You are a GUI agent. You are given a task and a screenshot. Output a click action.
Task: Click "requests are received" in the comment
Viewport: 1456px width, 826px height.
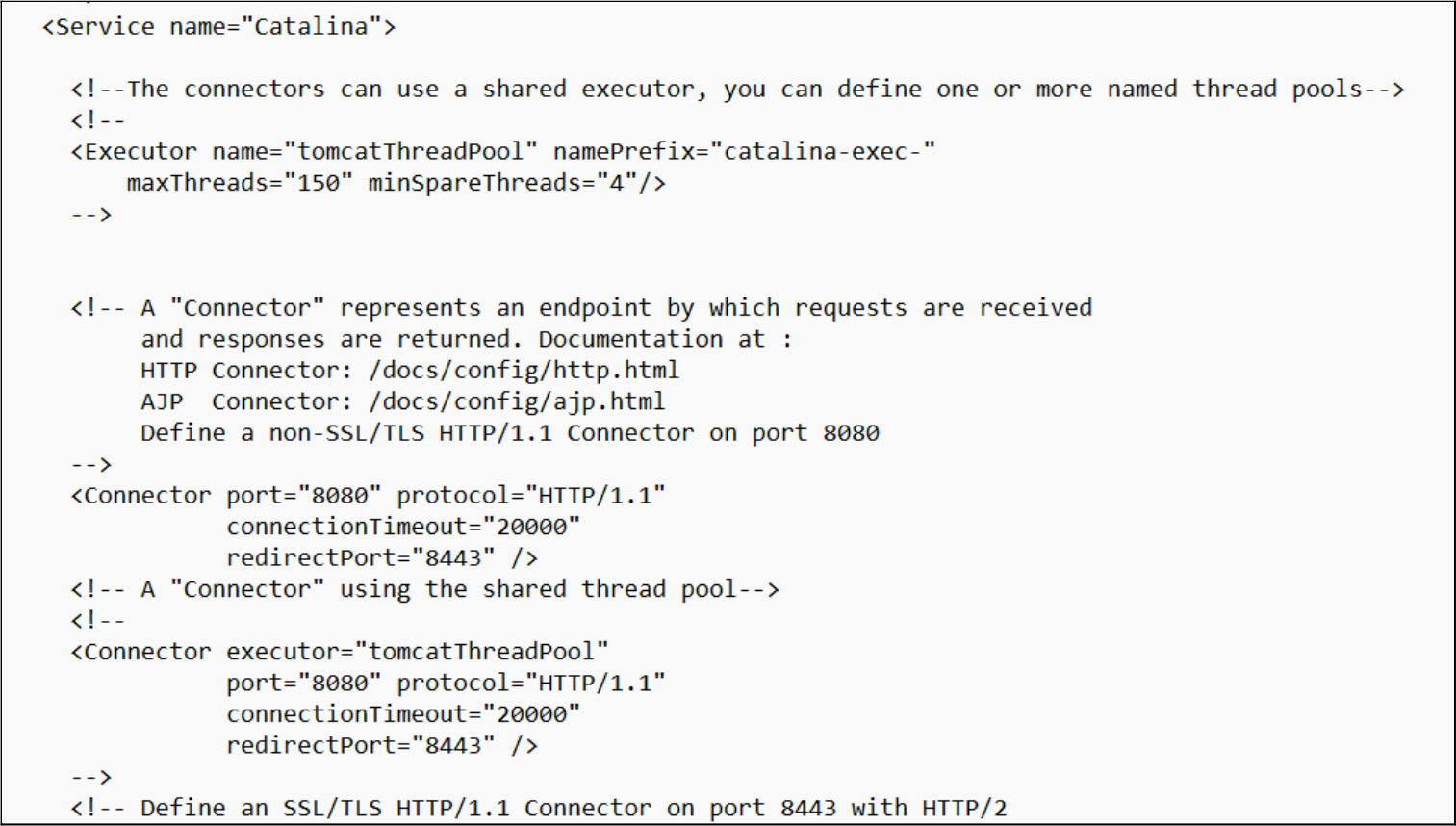(943, 308)
